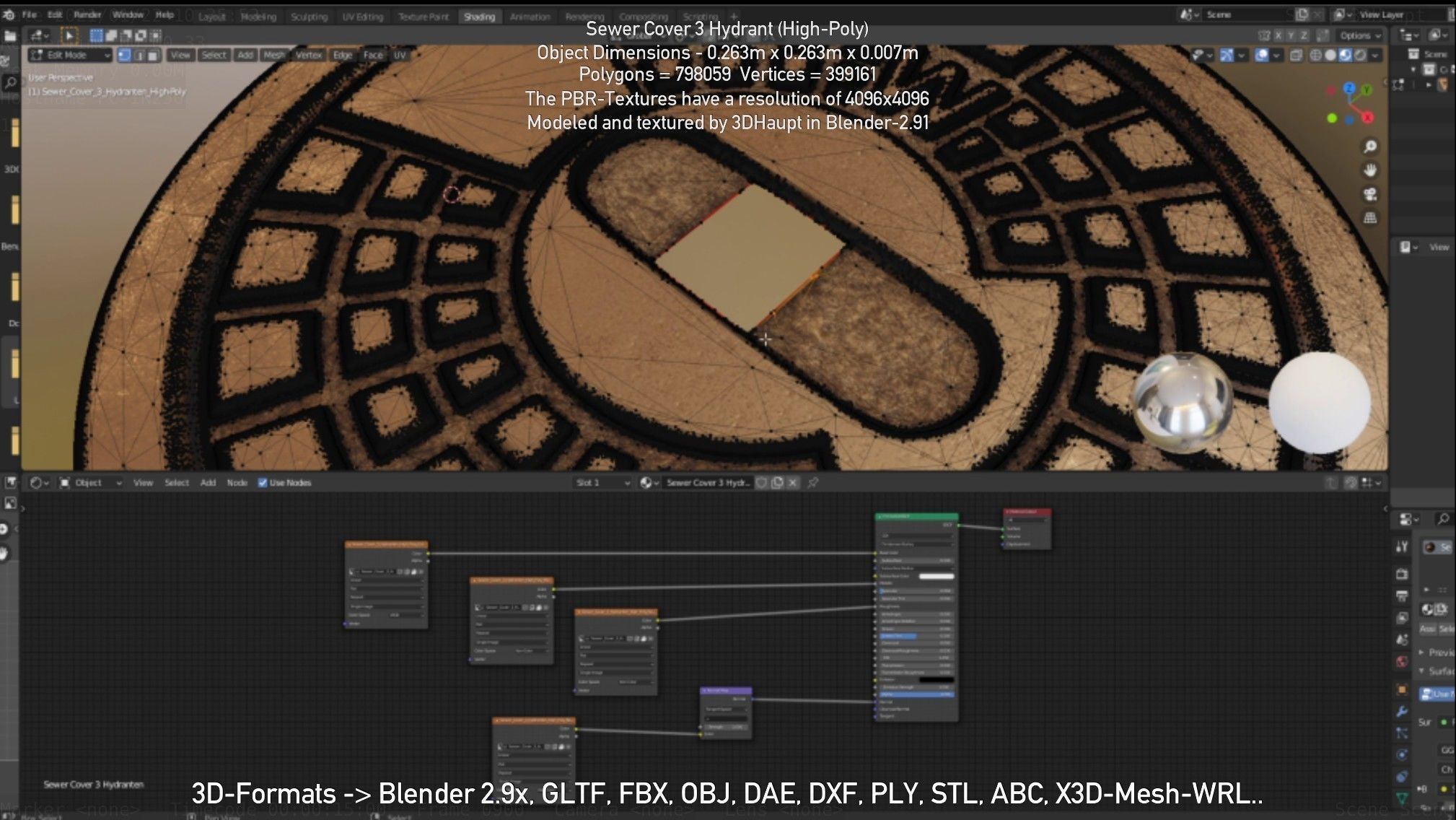Viewport: 1456px width, 820px height.
Task: Toggle X-ray view
Action: 1296,55
